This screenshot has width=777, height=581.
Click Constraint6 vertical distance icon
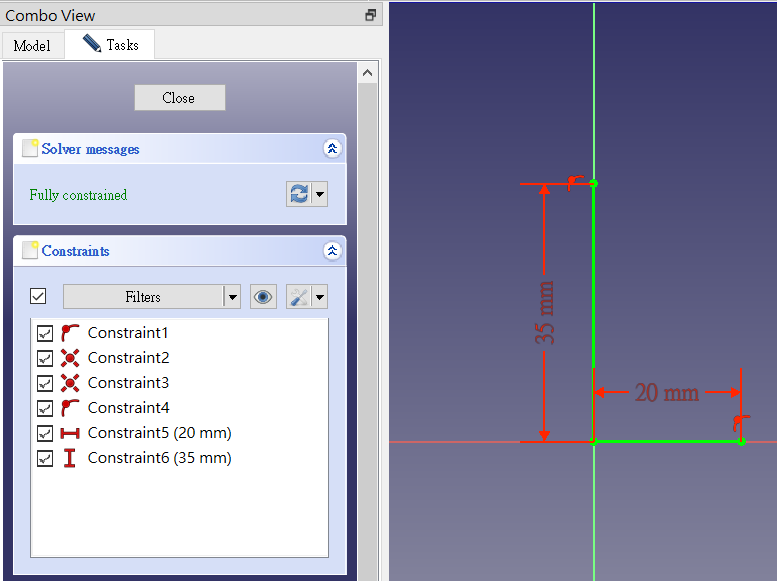(70, 458)
